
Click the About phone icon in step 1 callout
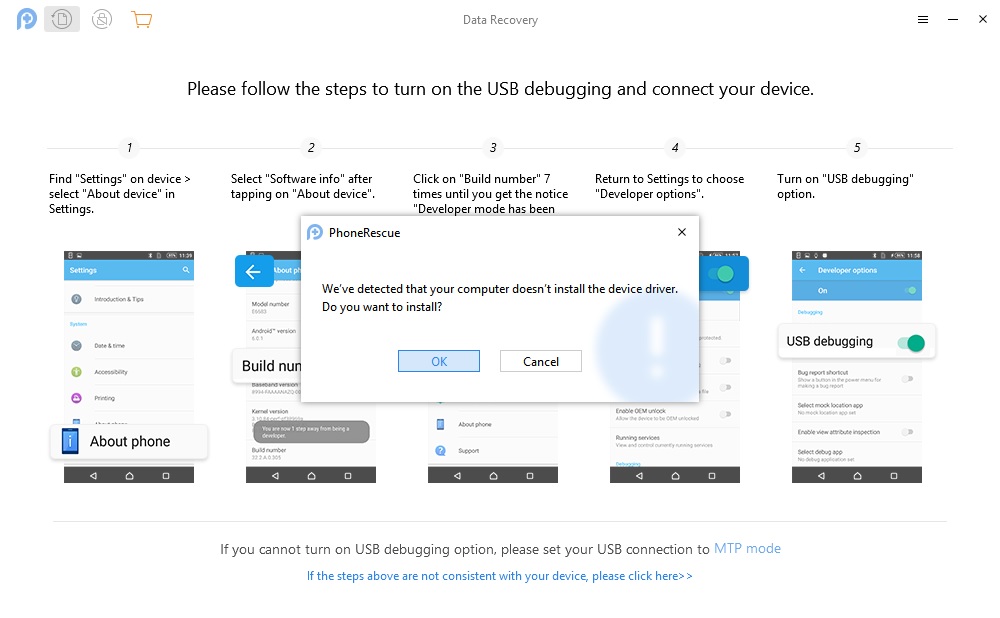click(70, 441)
